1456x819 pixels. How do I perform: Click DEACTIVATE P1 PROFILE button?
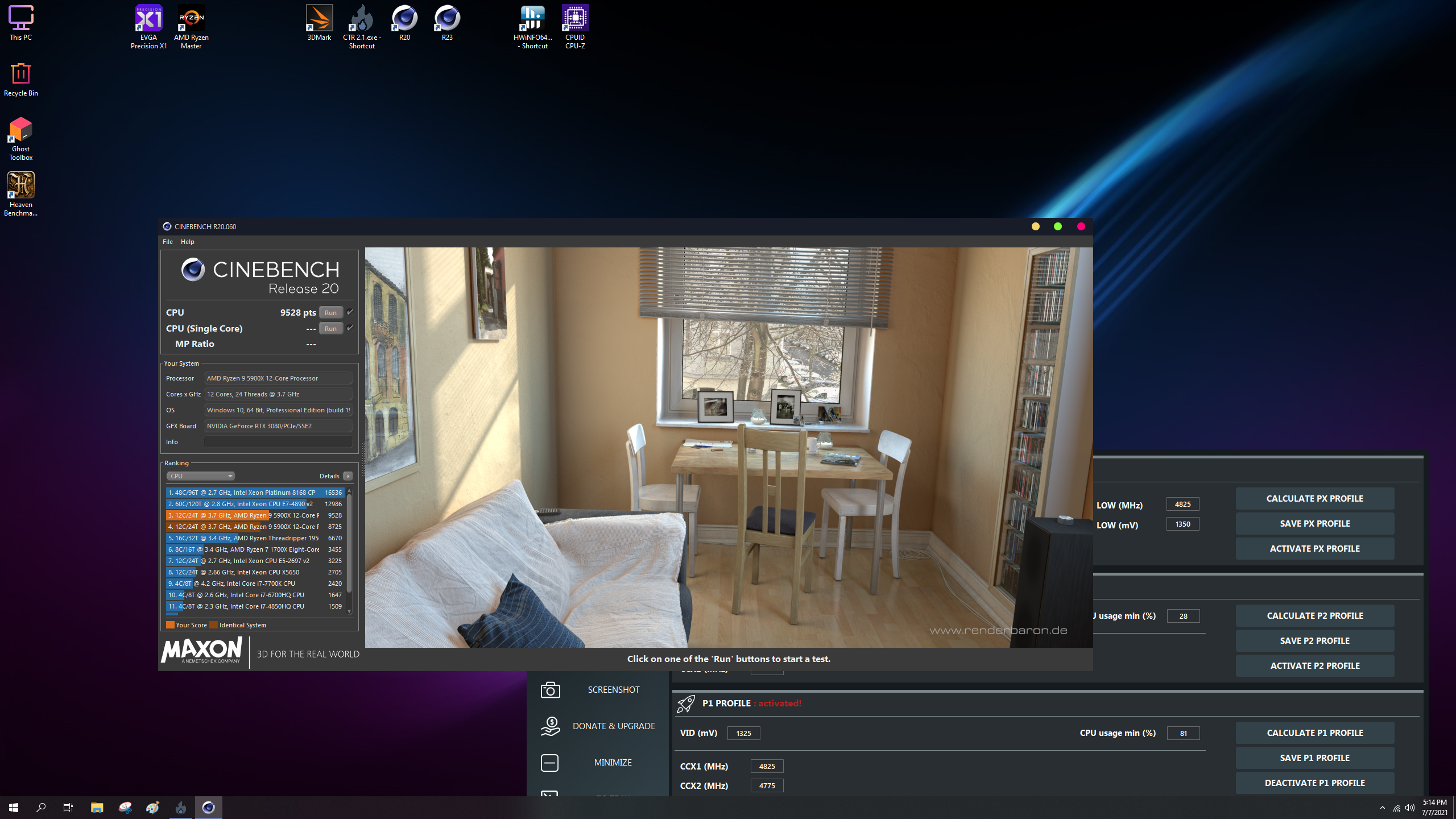(x=1315, y=783)
